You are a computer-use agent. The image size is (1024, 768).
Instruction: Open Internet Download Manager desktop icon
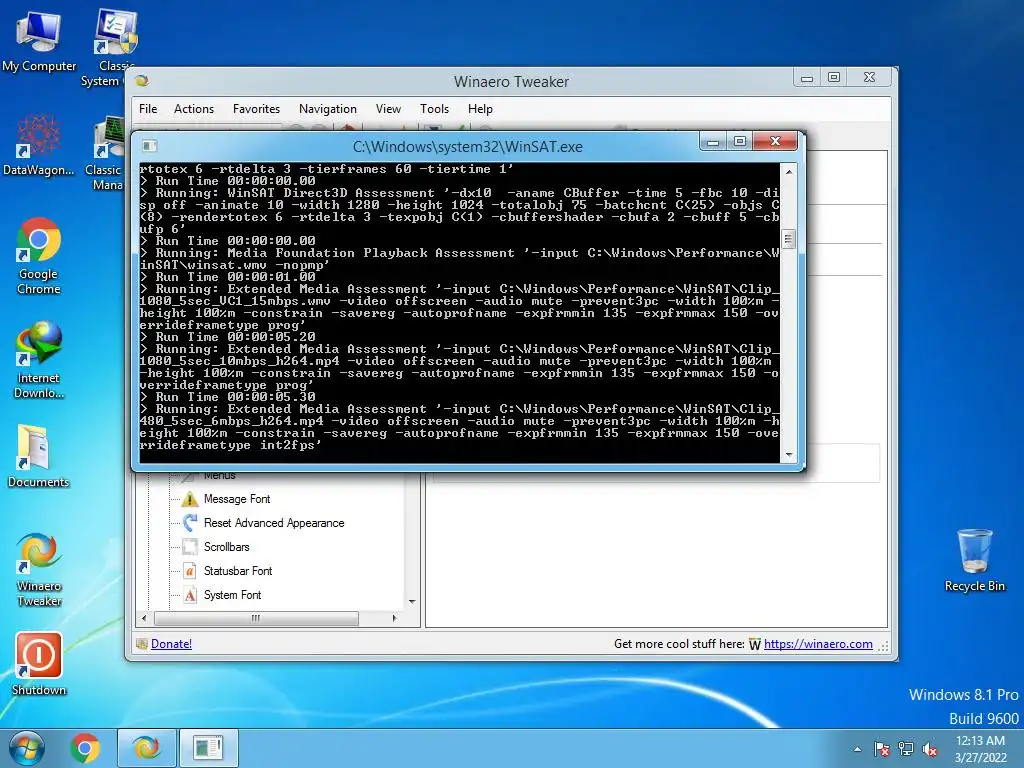tap(39, 360)
